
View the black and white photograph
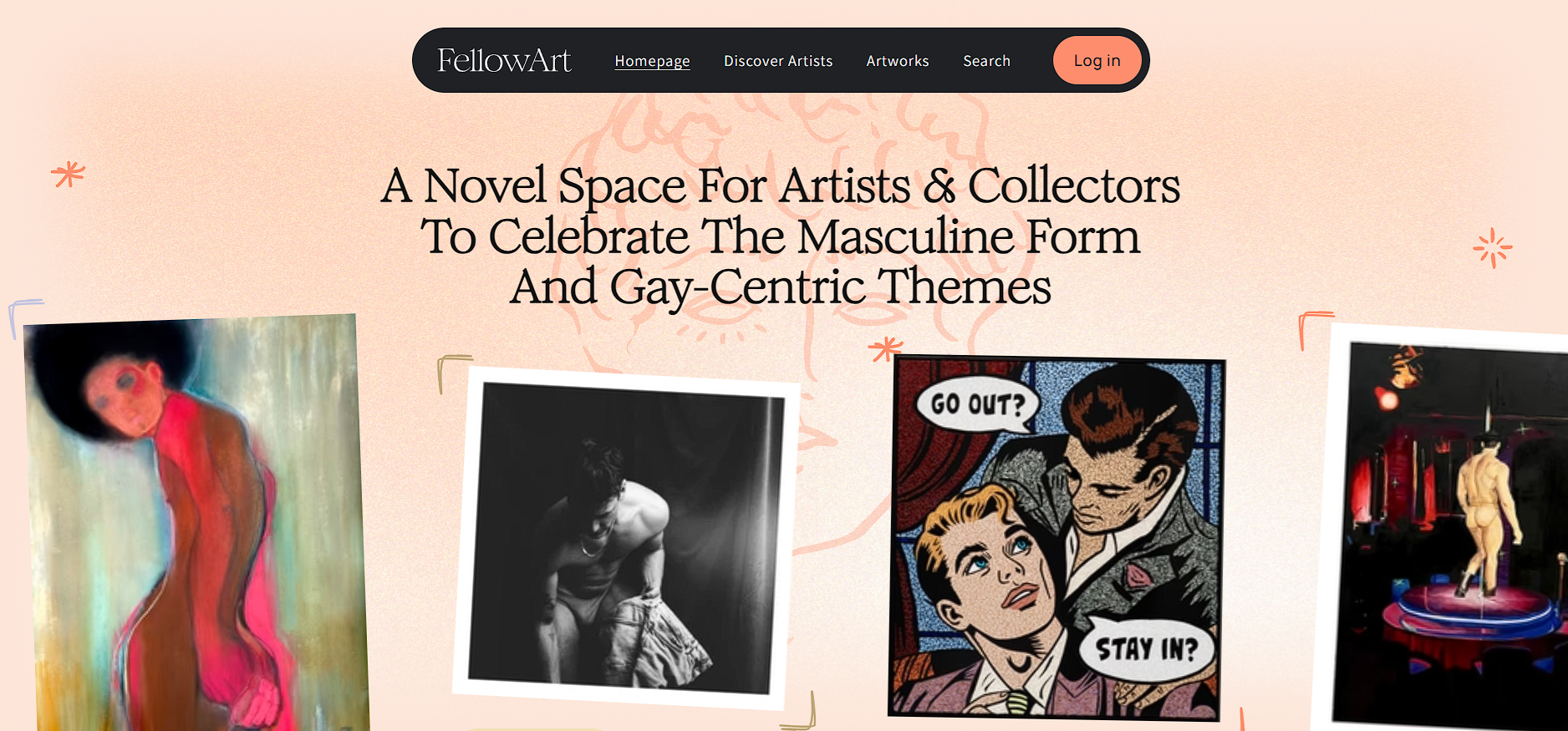pyautogui.click(x=625, y=537)
